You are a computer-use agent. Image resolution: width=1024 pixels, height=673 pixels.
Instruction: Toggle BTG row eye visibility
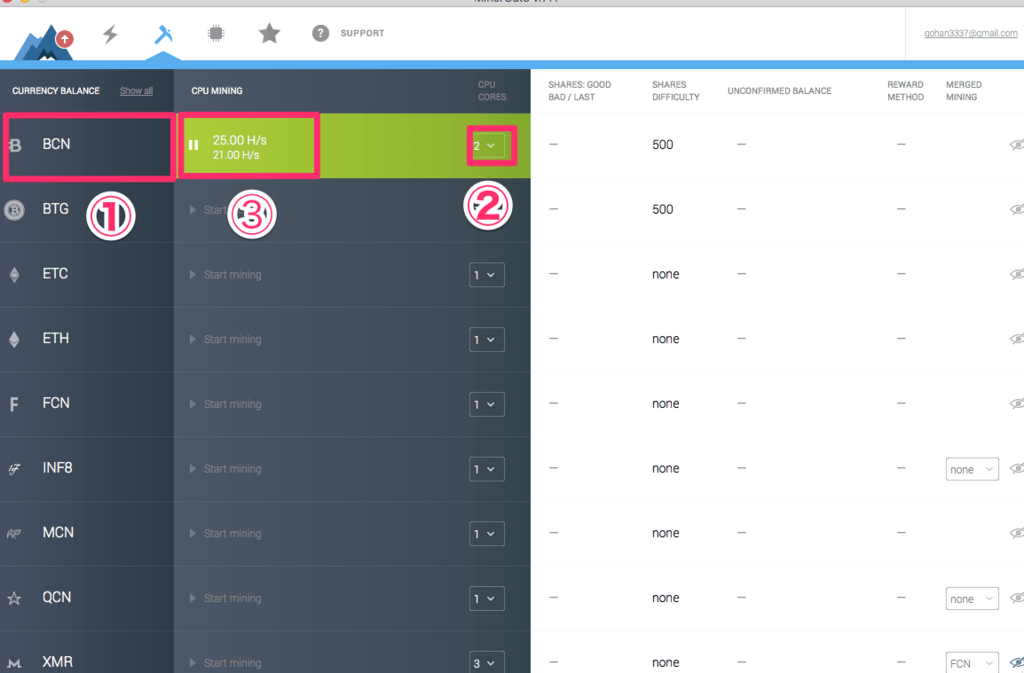coord(1017,209)
